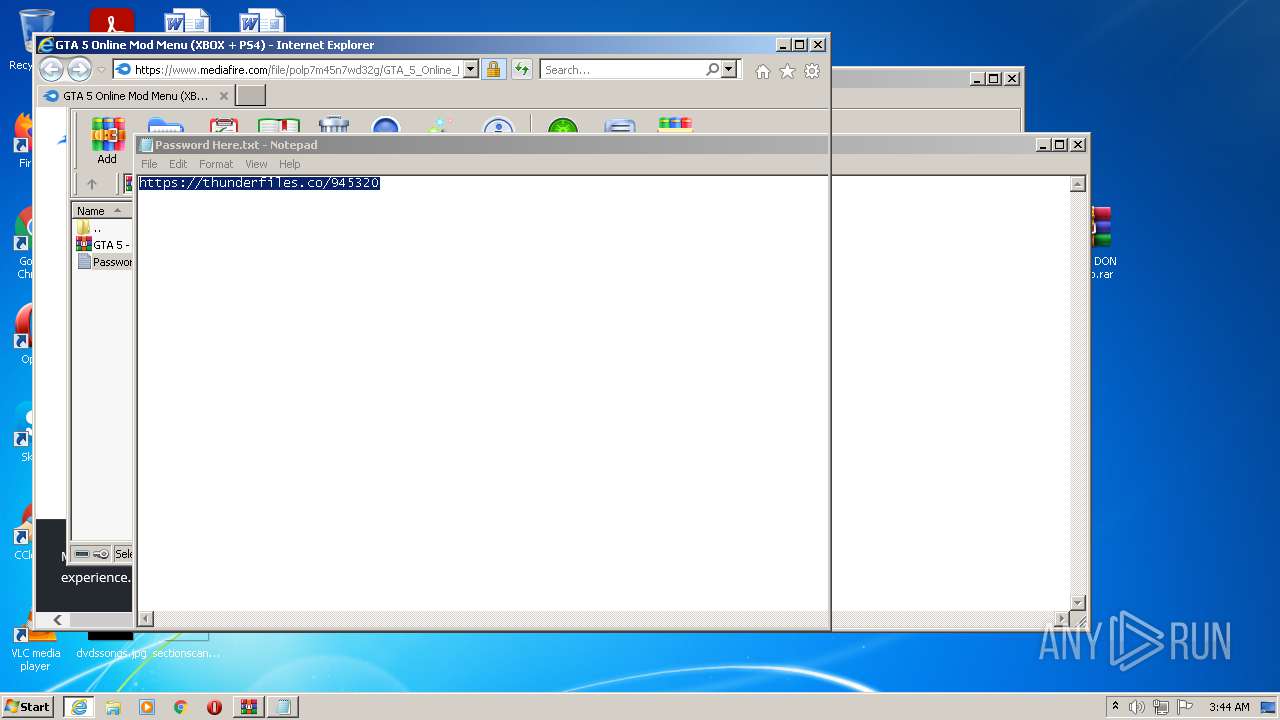Show hidden system tray icons

pyautogui.click(x=1115, y=707)
